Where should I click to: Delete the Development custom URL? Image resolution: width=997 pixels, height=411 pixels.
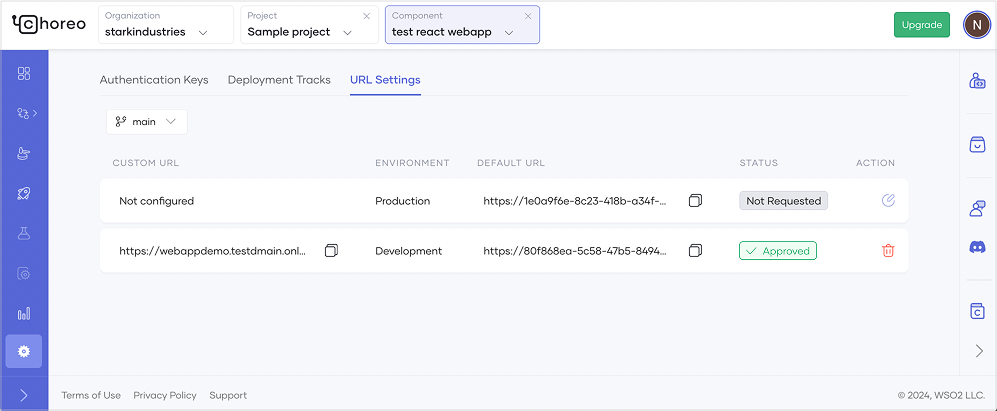coord(888,251)
